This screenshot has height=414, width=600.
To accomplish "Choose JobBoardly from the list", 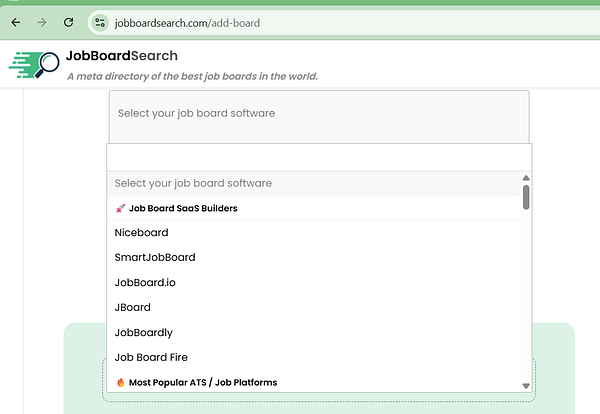I will [314, 333].
